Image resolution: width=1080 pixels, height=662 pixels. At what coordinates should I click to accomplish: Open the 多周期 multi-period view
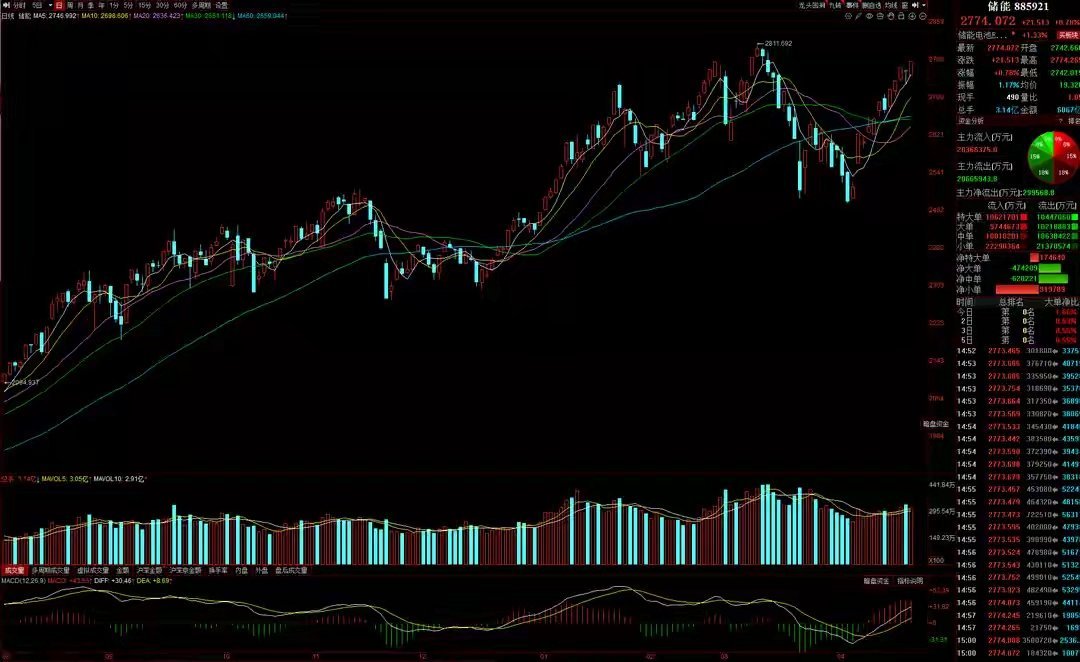pyautogui.click(x=201, y=5)
